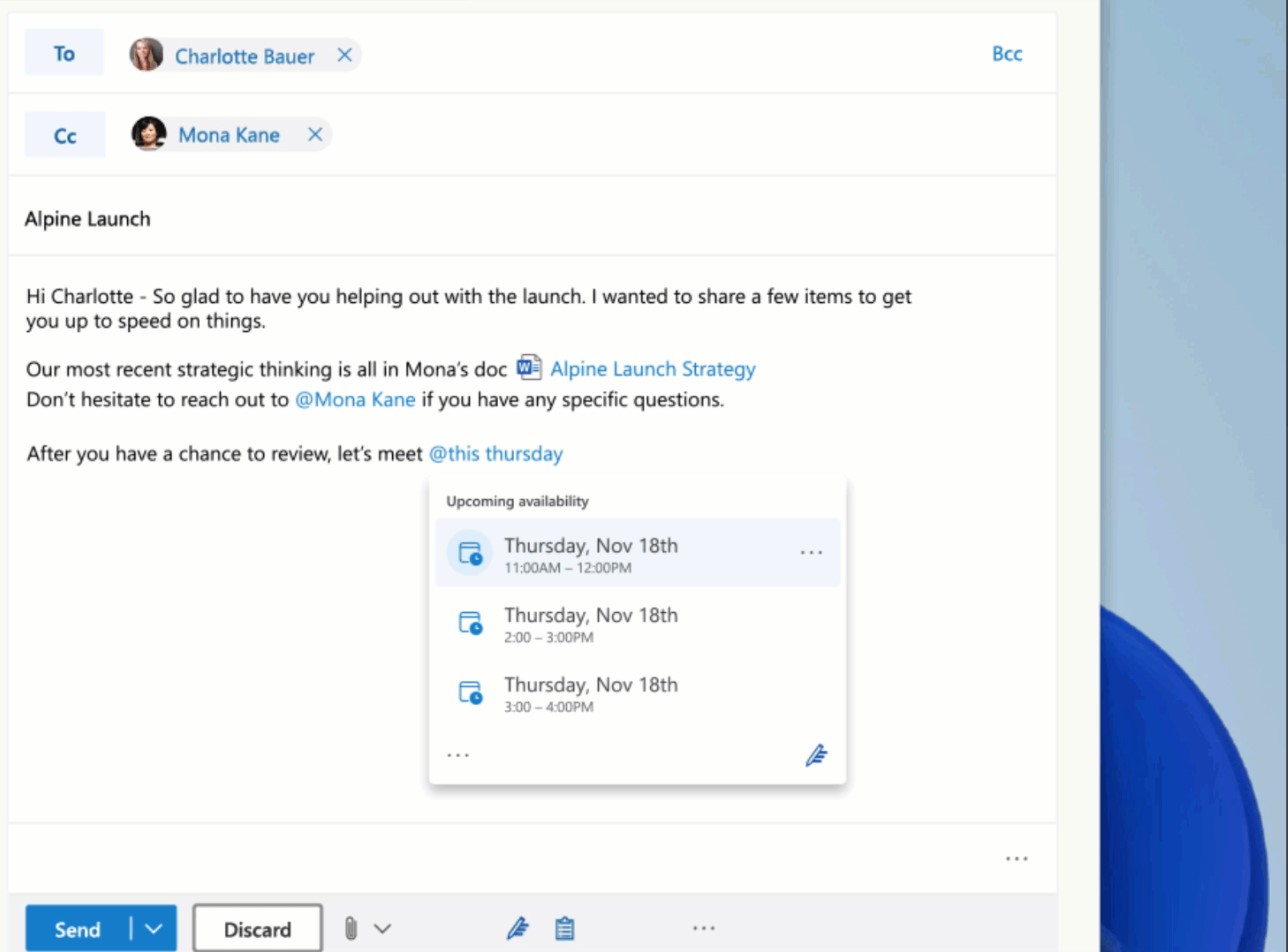Click the calendar icon on the 3:00–4:00PM slot
This screenshot has width=1288, height=952.
pyautogui.click(x=470, y=692)
